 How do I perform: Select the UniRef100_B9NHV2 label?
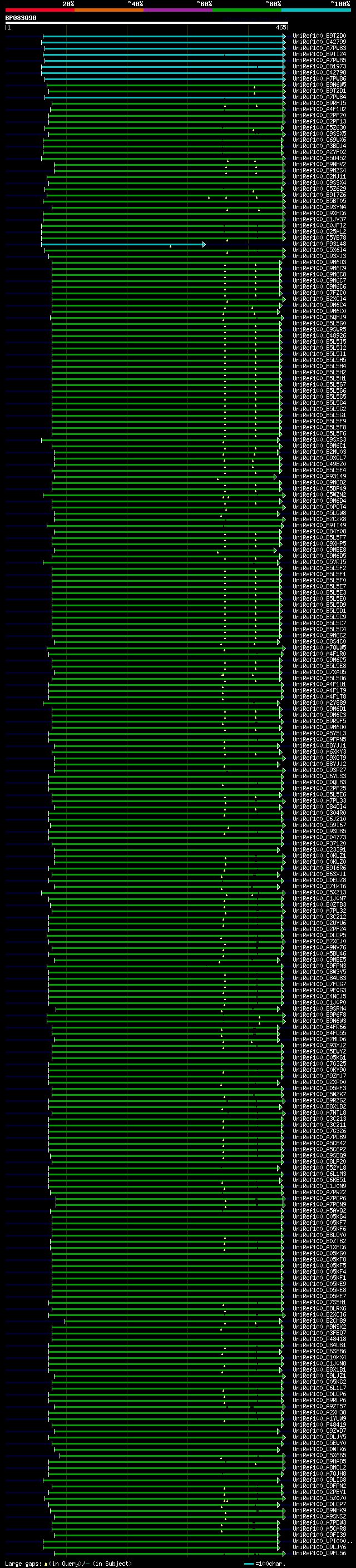[319, 164]
